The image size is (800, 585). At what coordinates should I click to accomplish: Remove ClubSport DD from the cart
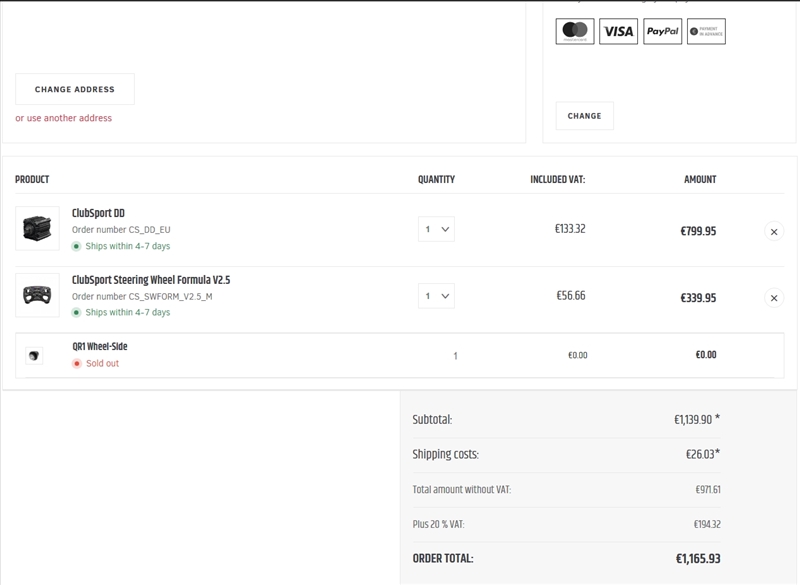coord(773,231)
